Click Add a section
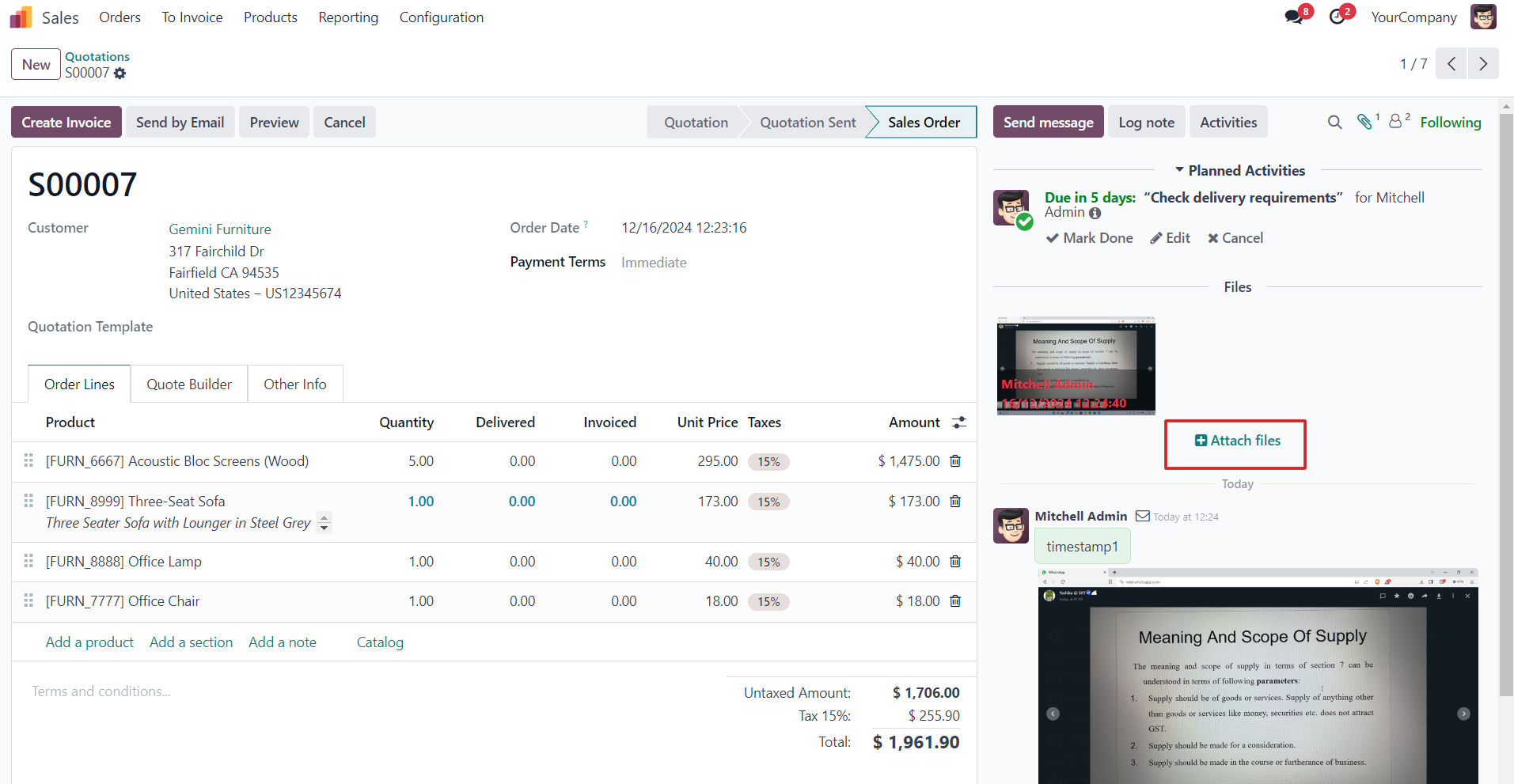 [x=191, y=642]
